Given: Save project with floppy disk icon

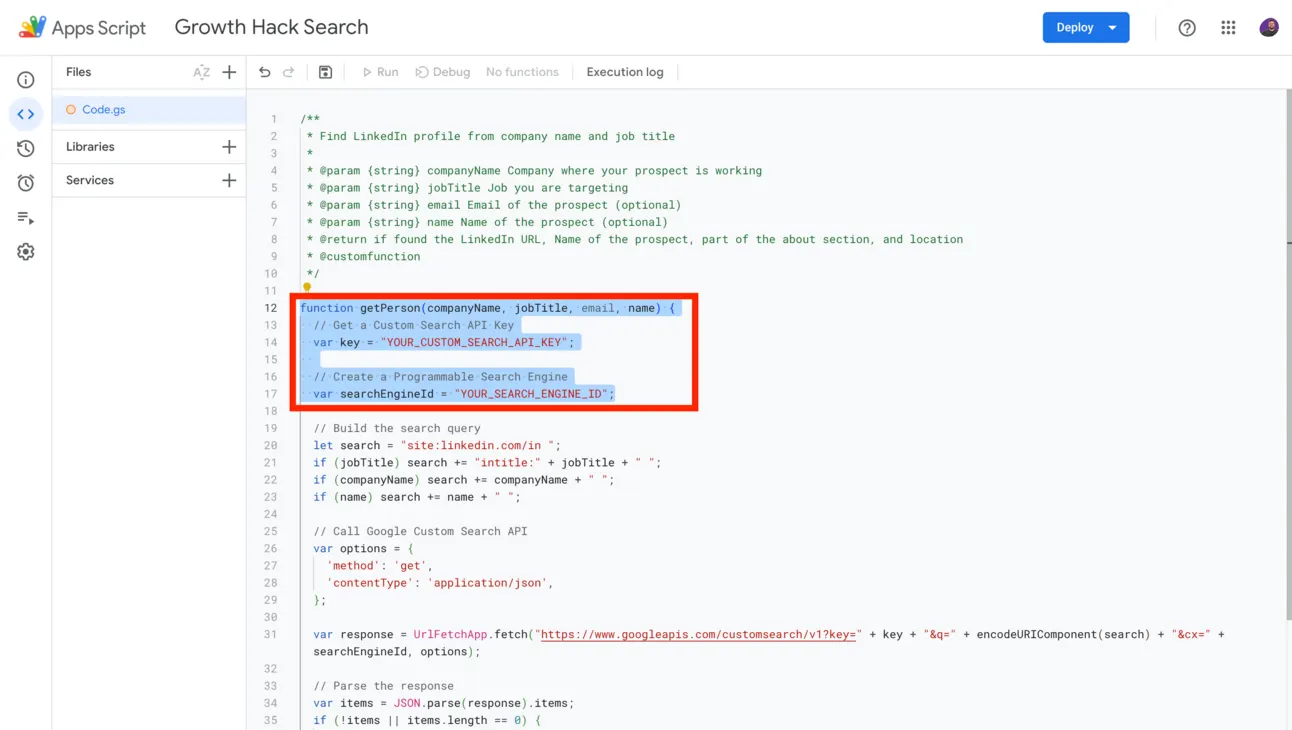Looking at the screenshot, I should pyautogui.click(x=325, y=72).
